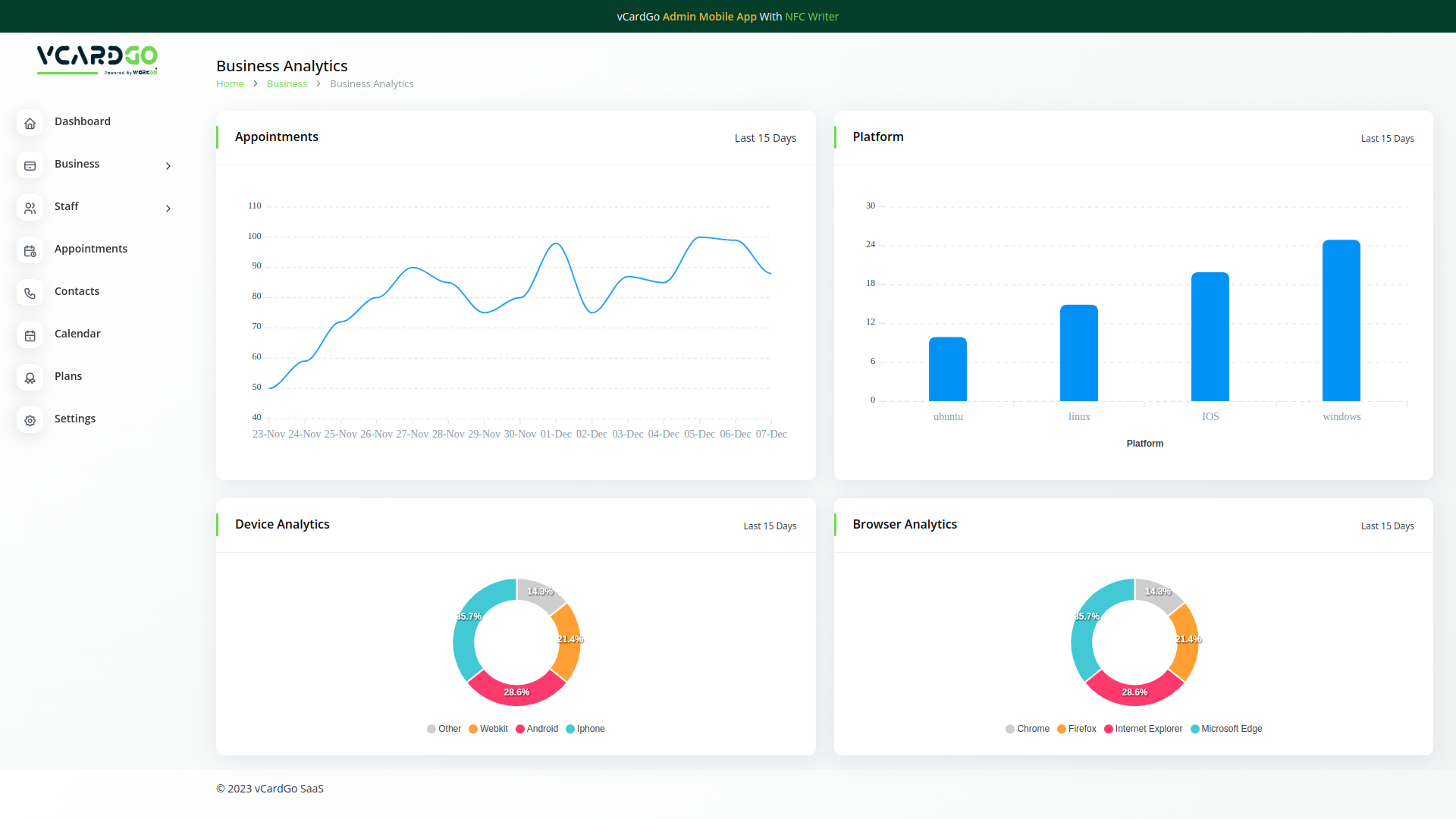
Task: Go to Home breadcrumb link
Action: coord(230,84)
